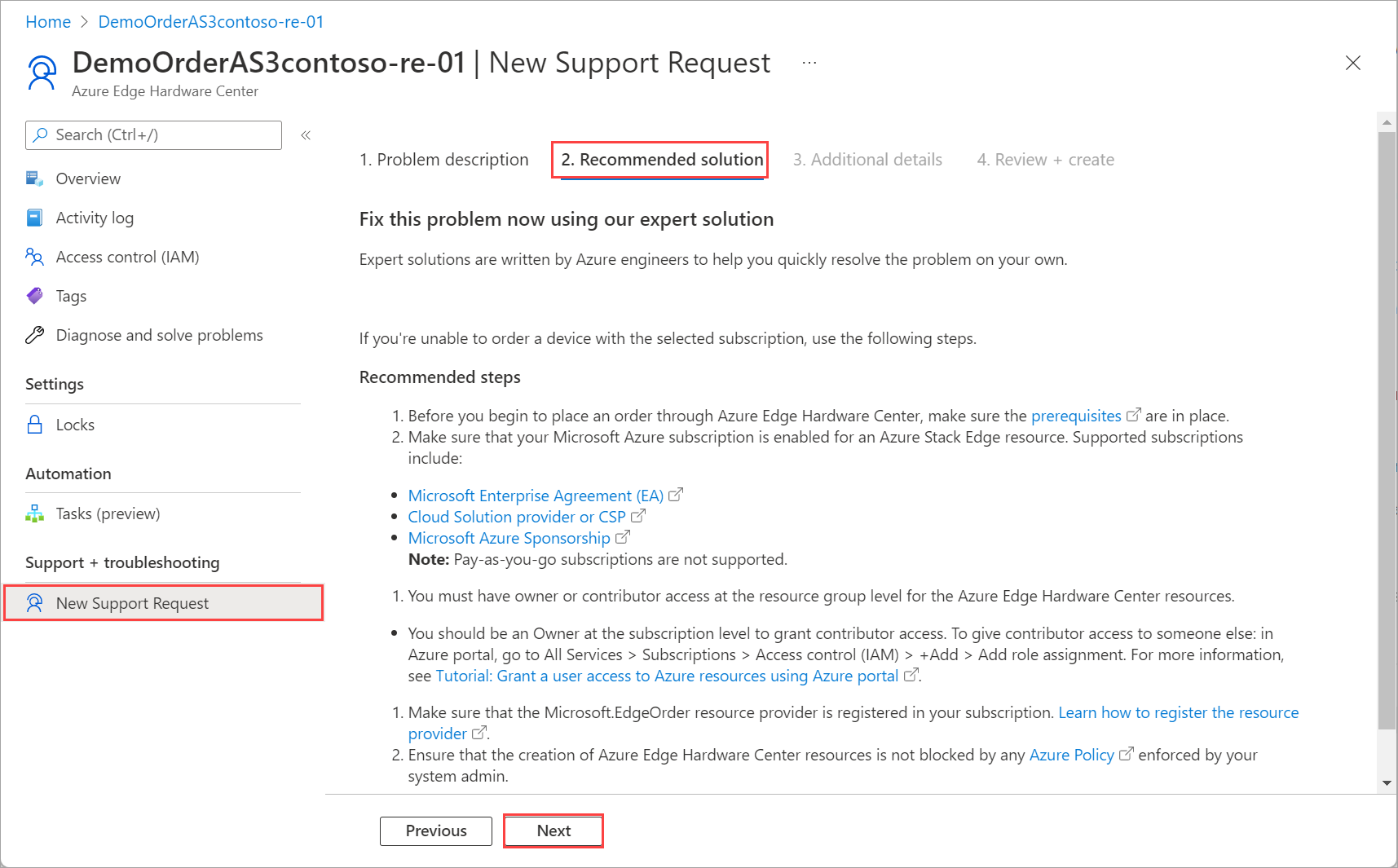Collapse the sidebar with the double chevron

[306, 135]
